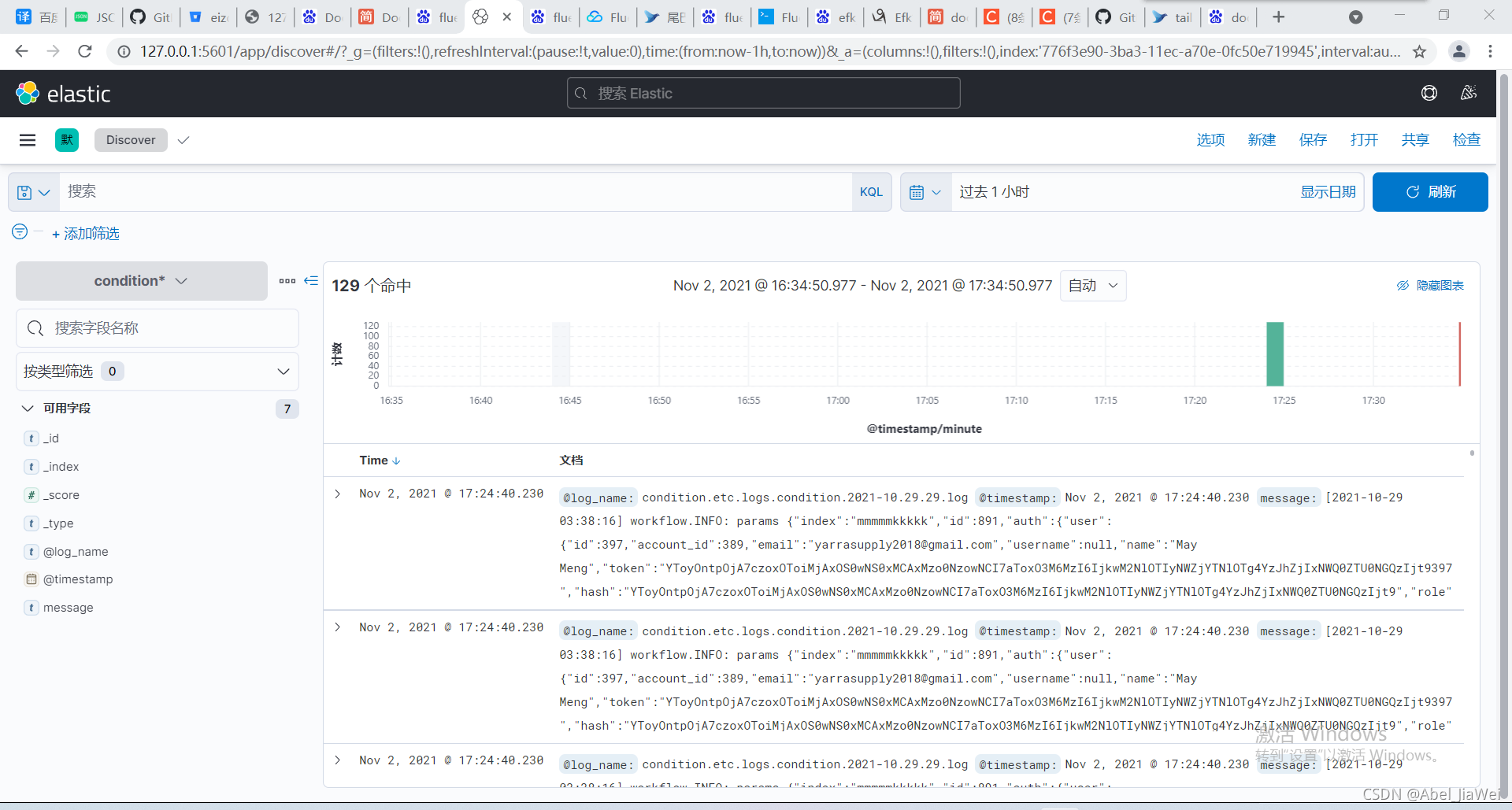This screenshot has height=810, width=1512.
Task: Open the tab search dropdown in Chrome
Action: (1356, 17)
